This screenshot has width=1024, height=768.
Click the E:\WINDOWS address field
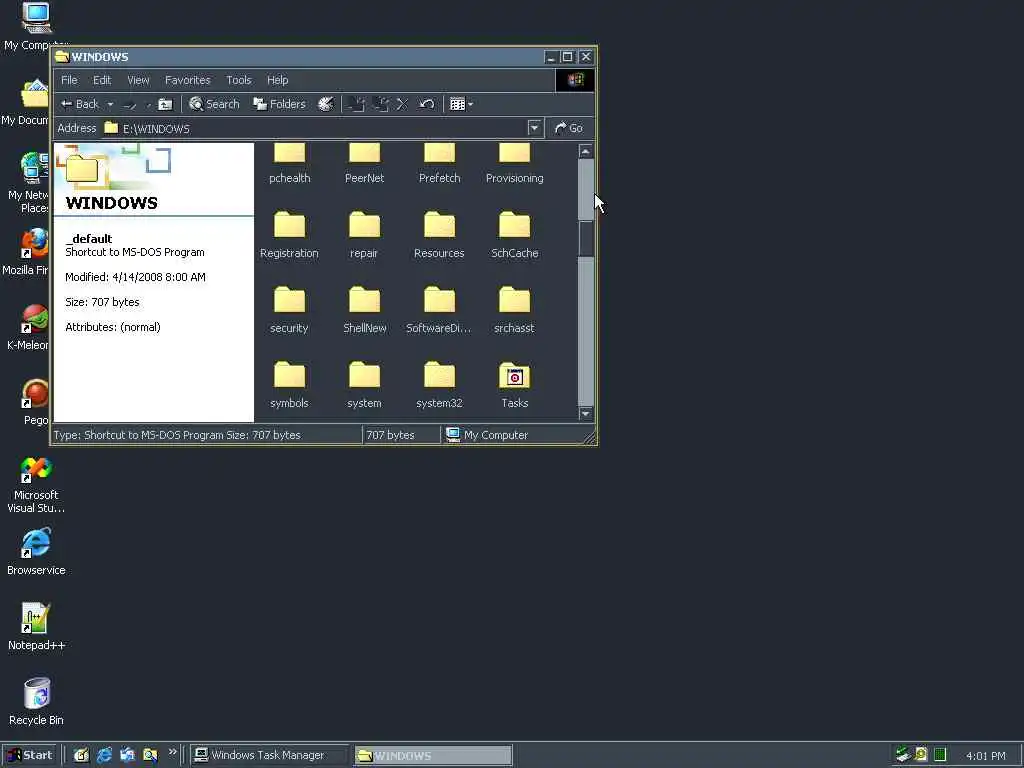pyautogui.click(x=315, y=128)
